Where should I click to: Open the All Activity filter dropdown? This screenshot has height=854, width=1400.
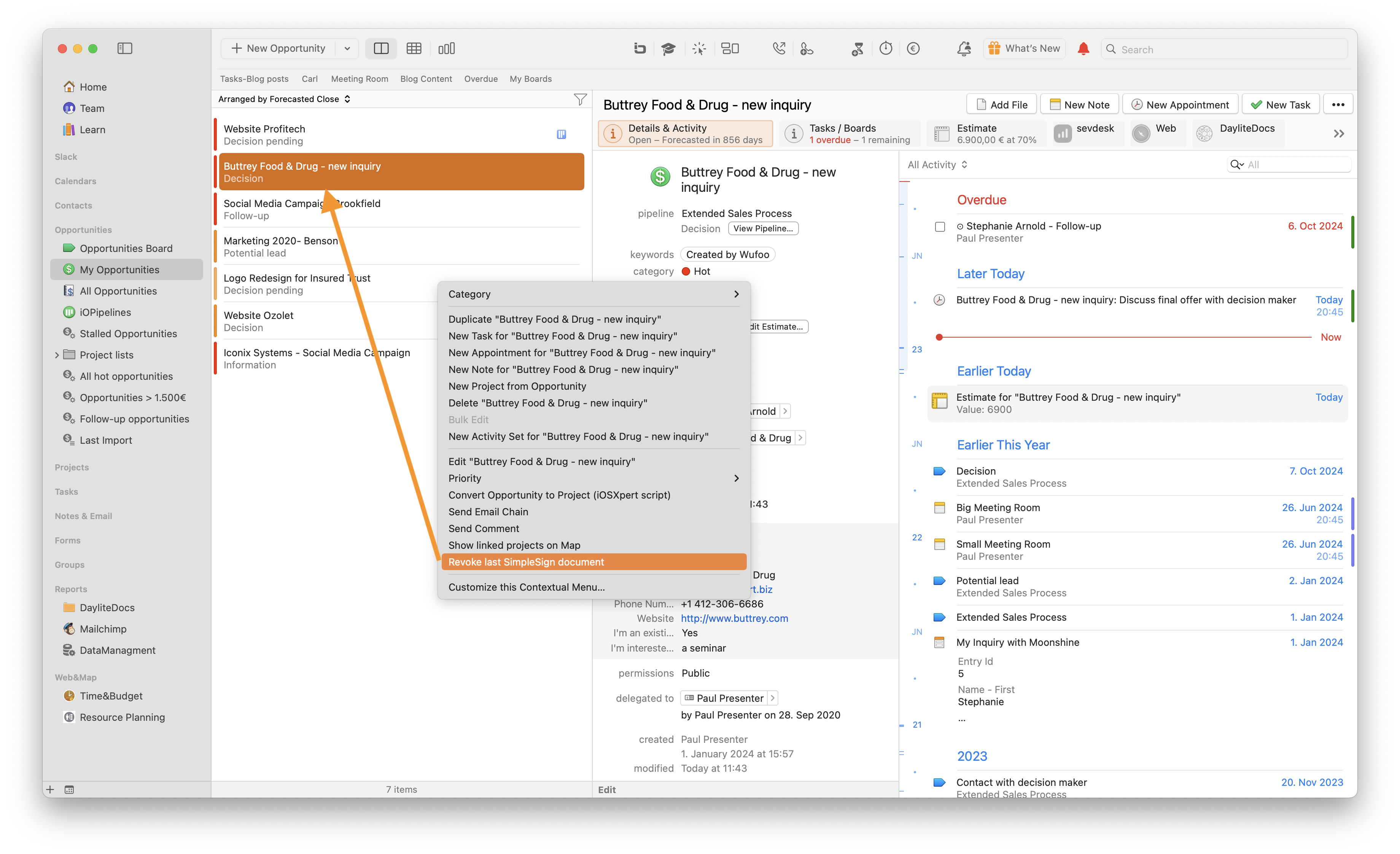coord(937,165)
